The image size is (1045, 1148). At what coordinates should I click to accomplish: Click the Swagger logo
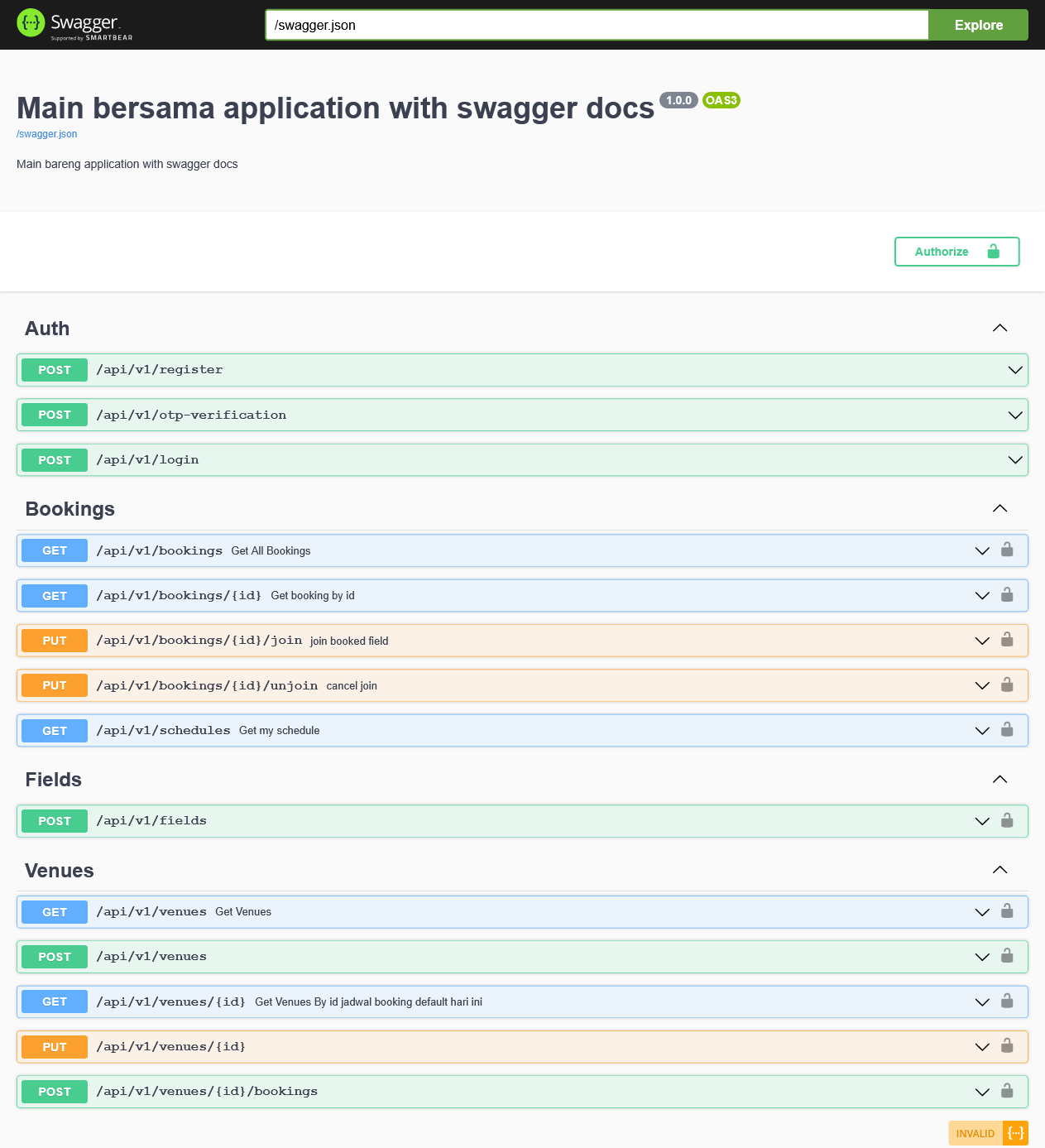coord(74,25)
